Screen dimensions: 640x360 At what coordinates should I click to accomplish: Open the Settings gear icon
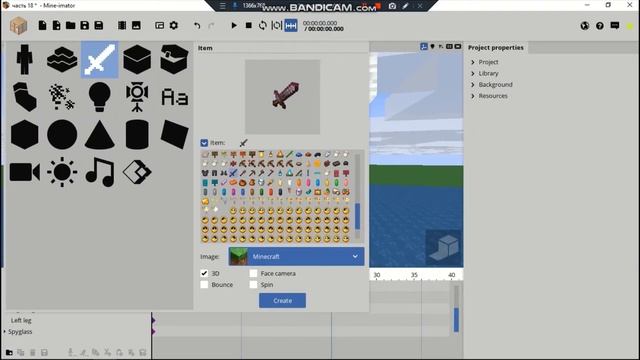[173, 25]
